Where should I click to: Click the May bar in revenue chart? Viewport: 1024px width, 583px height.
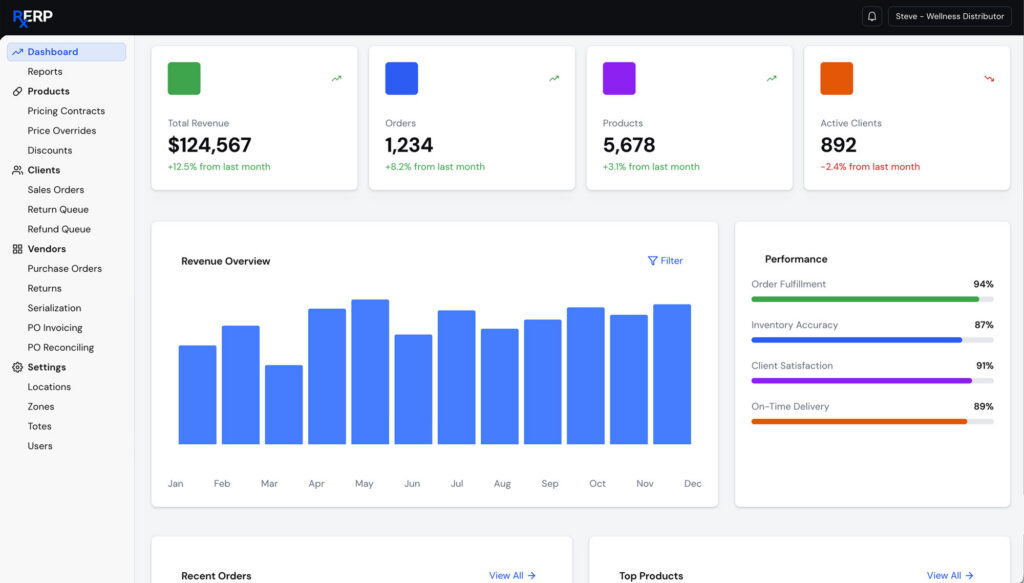point(370,372)
